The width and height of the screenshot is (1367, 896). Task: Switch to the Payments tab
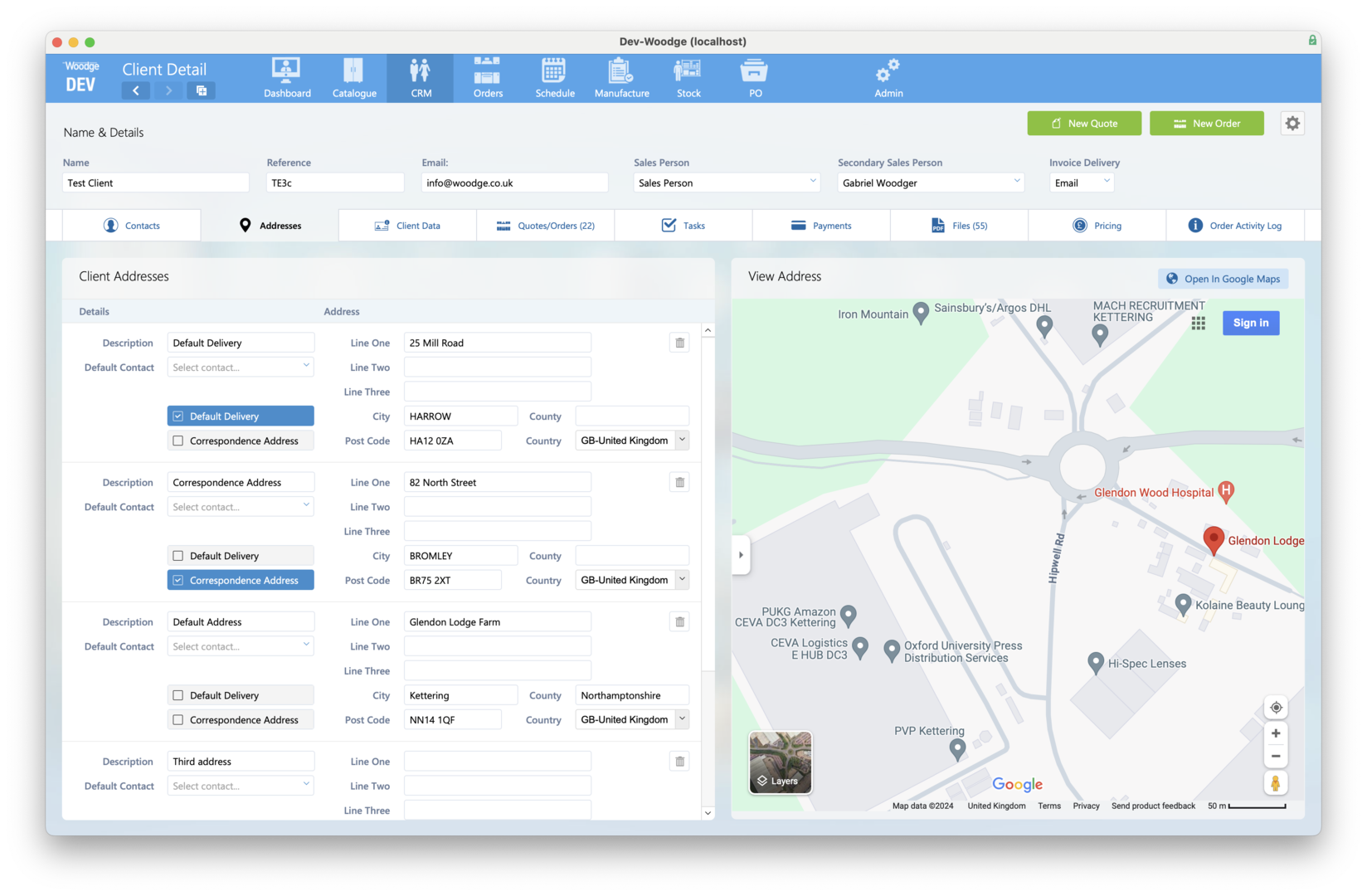point(821,226)
